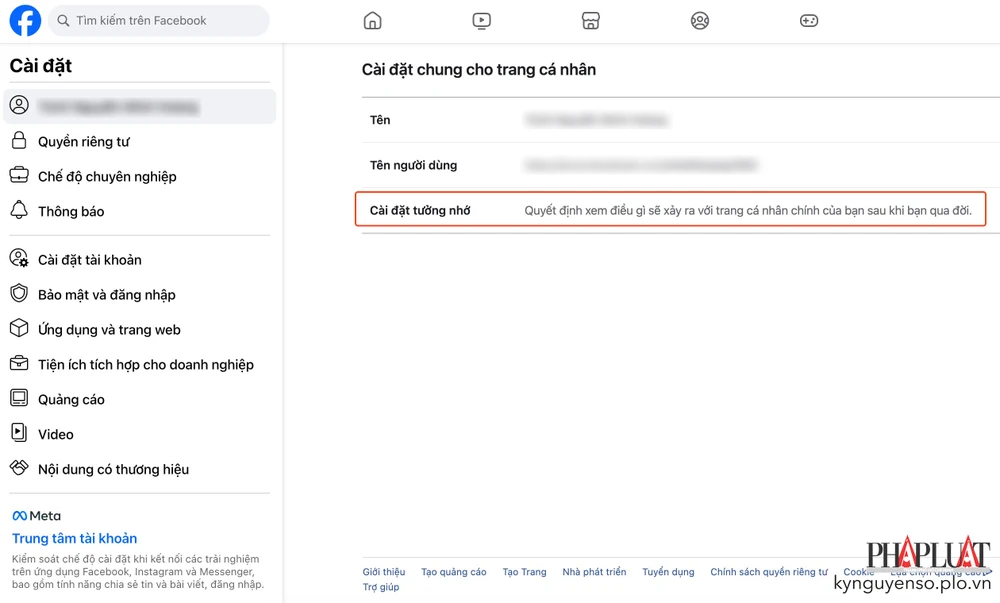Image resolution: width=1000 pixels, height=603 pixels.
Task: Open the Tạo Trang footer link
Action: [524, 571]
